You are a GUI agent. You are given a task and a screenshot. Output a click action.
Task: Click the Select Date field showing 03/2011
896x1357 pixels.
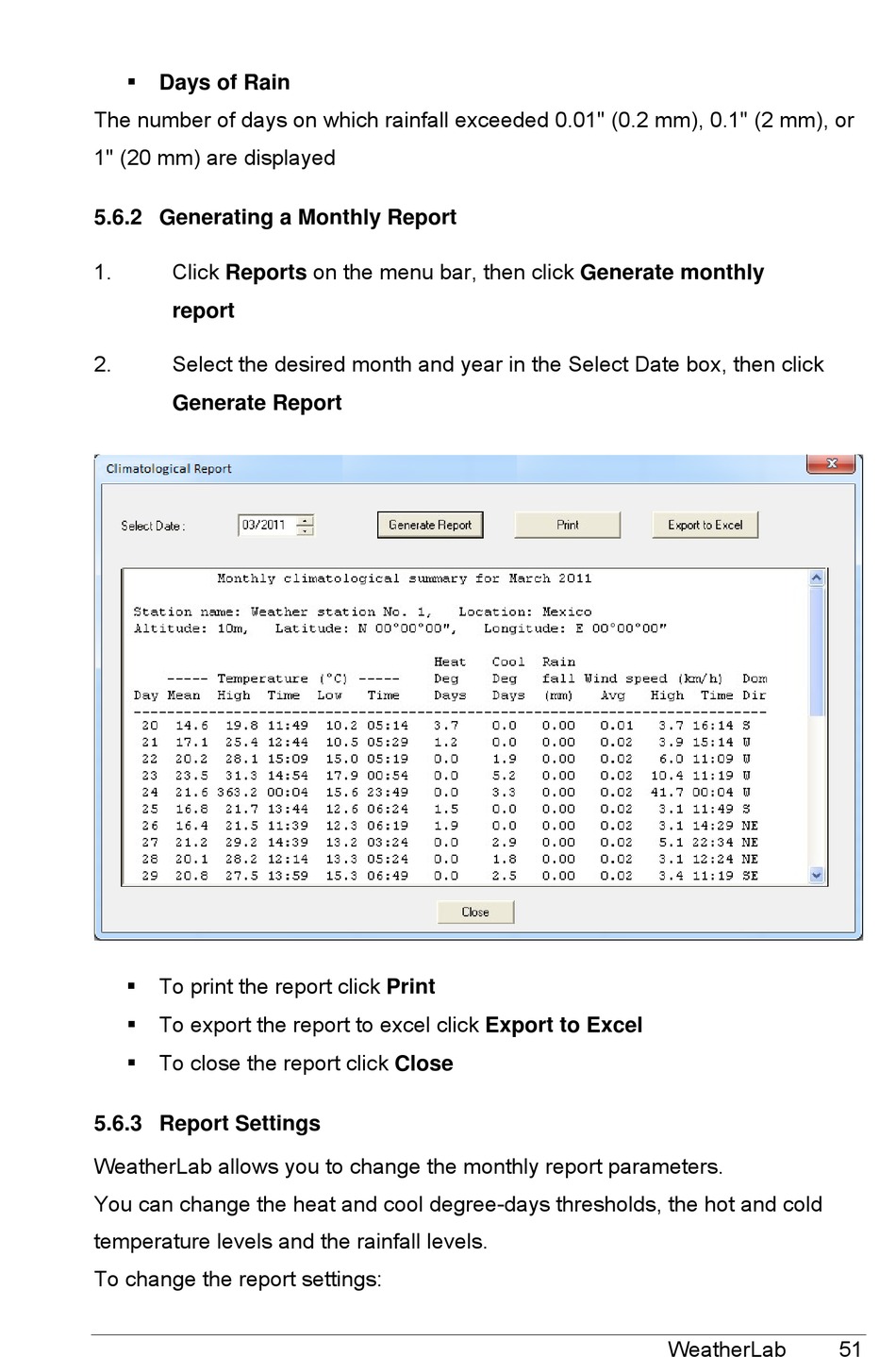click(x=268, y=525)
